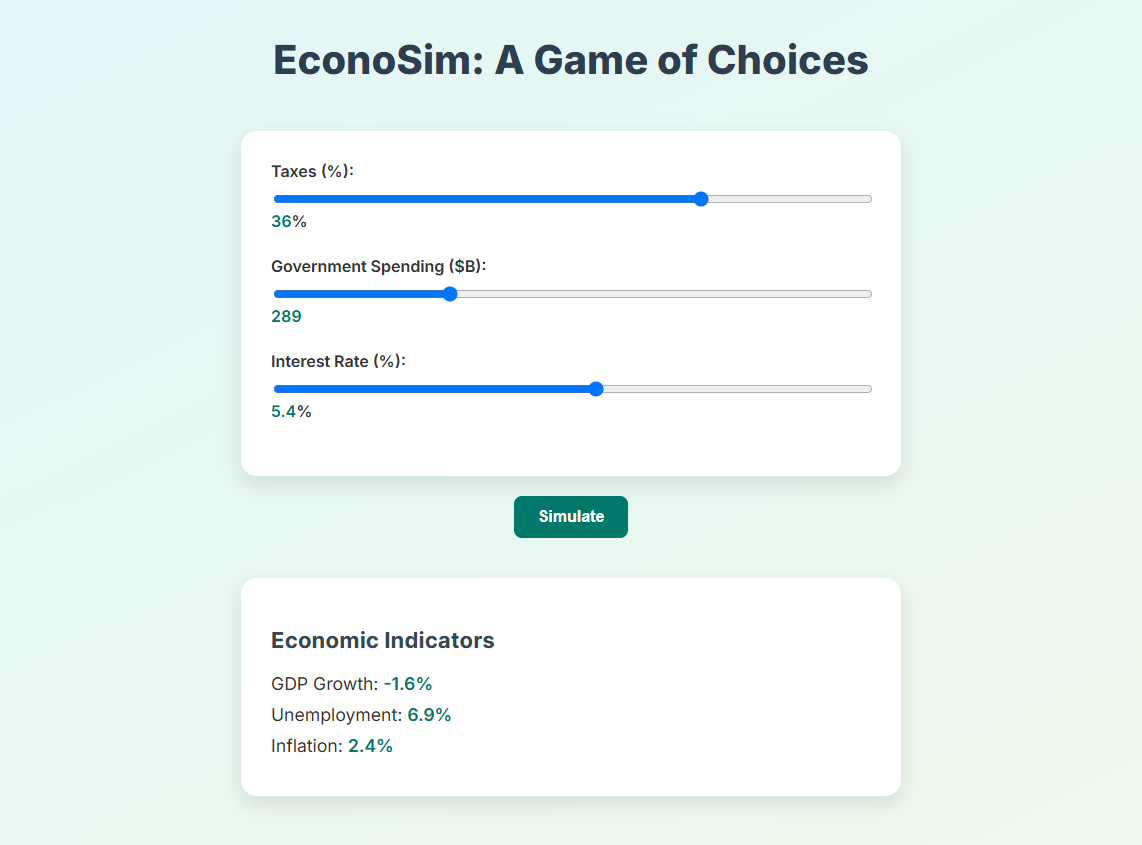Click the unfilled gray part of Interest Rate slider

click(x=735, y=389)
